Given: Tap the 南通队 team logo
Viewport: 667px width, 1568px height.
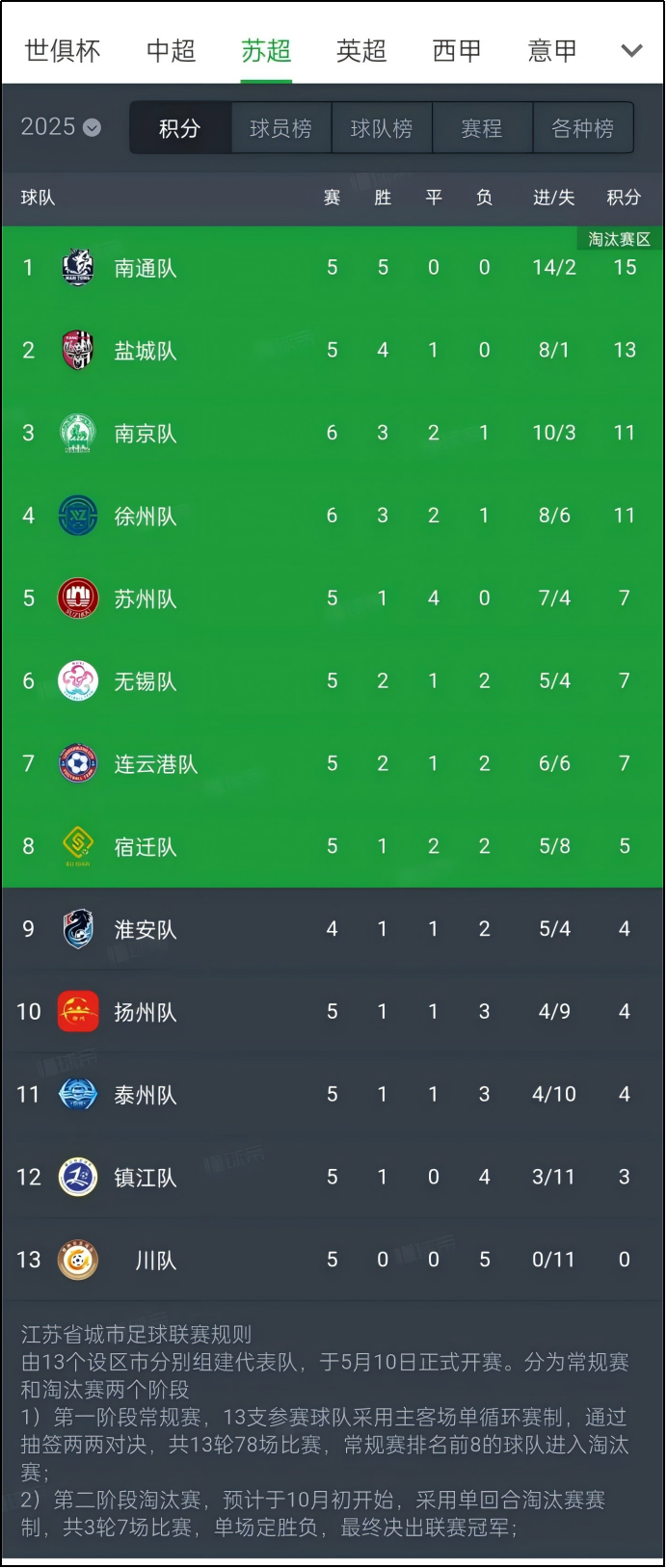Looking at the screenshot, I should point(78,268).
